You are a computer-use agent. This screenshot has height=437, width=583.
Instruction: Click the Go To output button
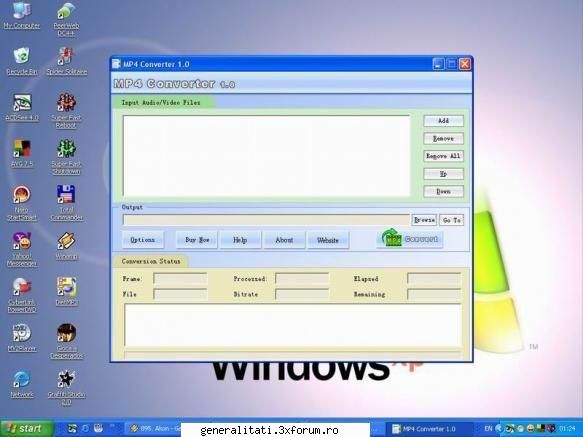coord(451,220)
